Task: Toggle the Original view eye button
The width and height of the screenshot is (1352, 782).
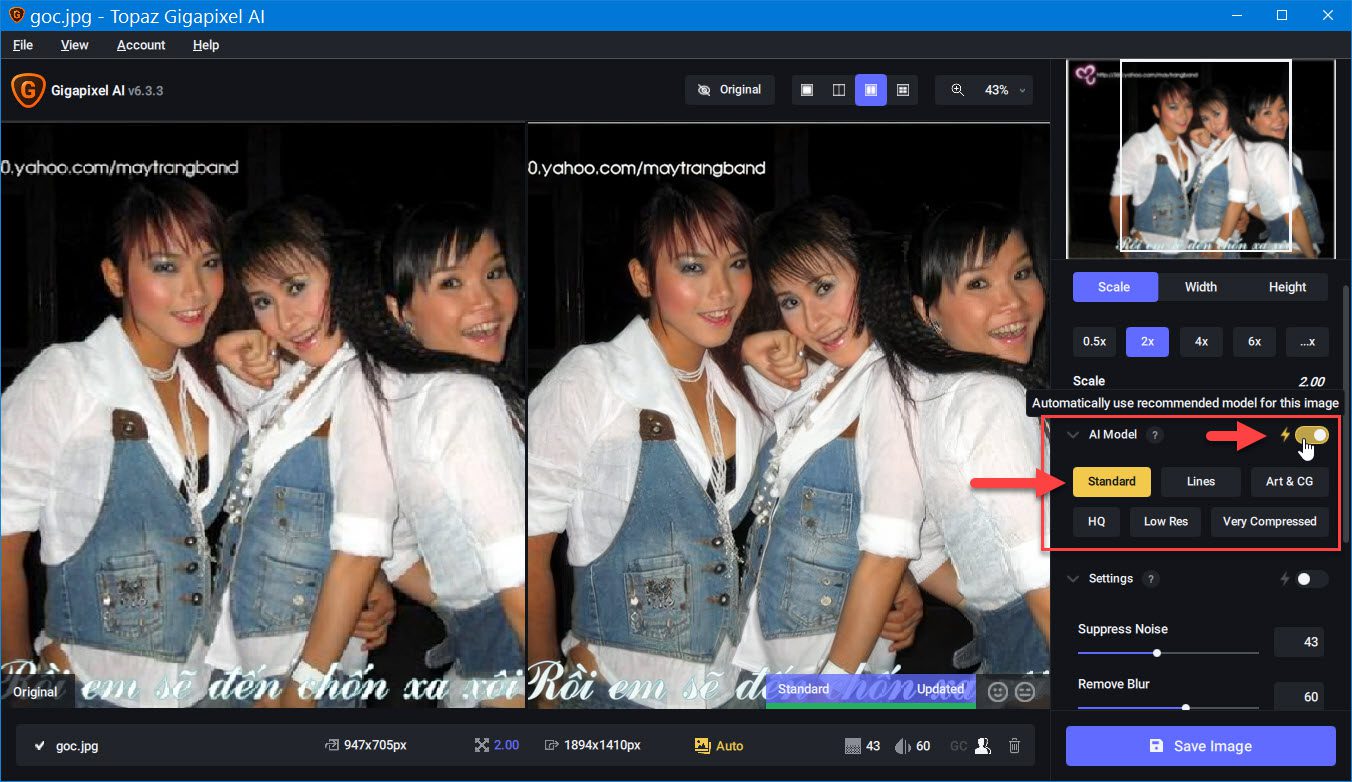Action: [x=729, y=90]
